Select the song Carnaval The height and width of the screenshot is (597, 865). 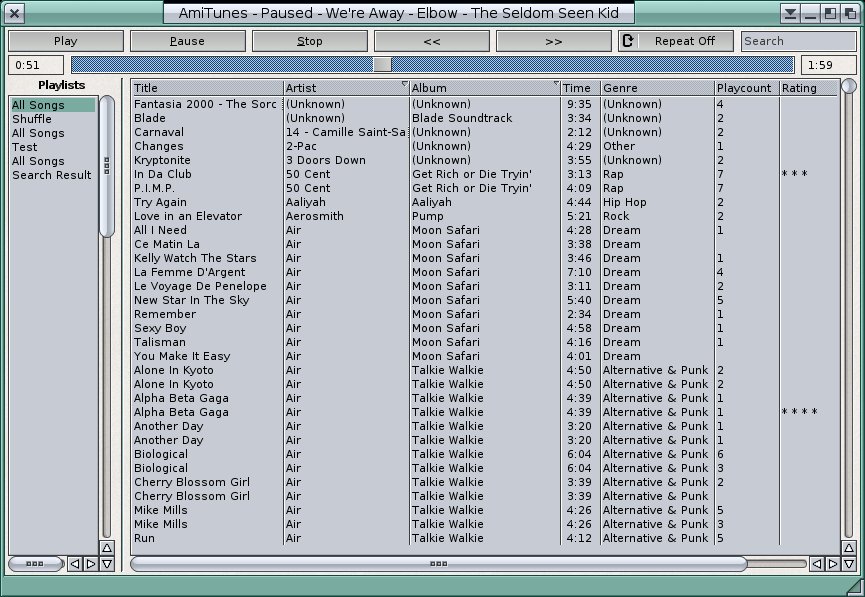click(485, 132)
